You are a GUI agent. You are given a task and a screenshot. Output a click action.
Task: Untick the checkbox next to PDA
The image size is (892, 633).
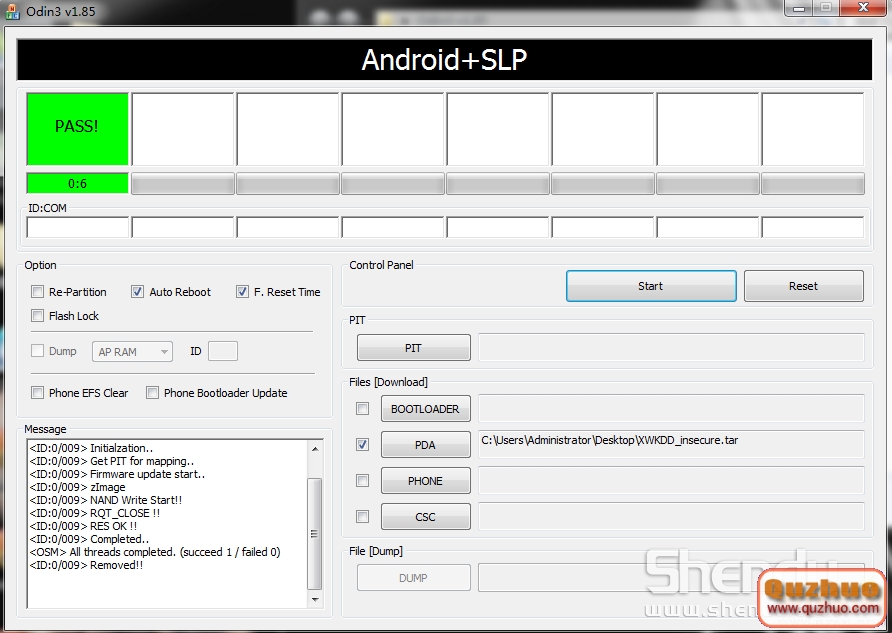pyautogui.click(x=362, y=444)
